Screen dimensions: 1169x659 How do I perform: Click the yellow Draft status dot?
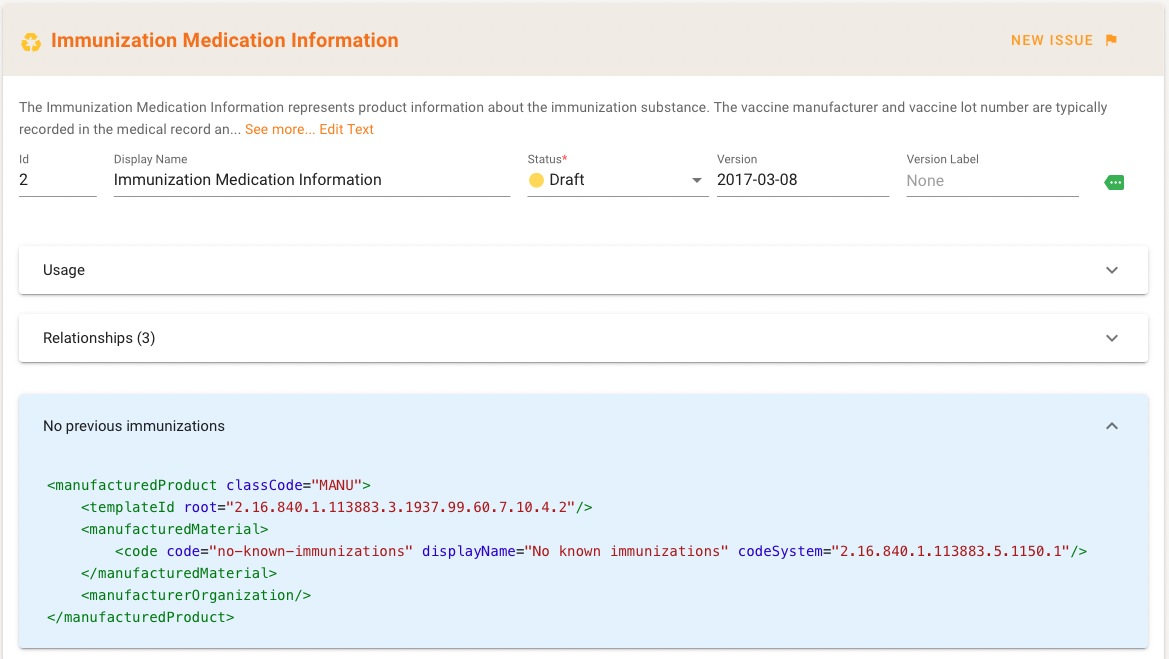click(x=536, y=181)
